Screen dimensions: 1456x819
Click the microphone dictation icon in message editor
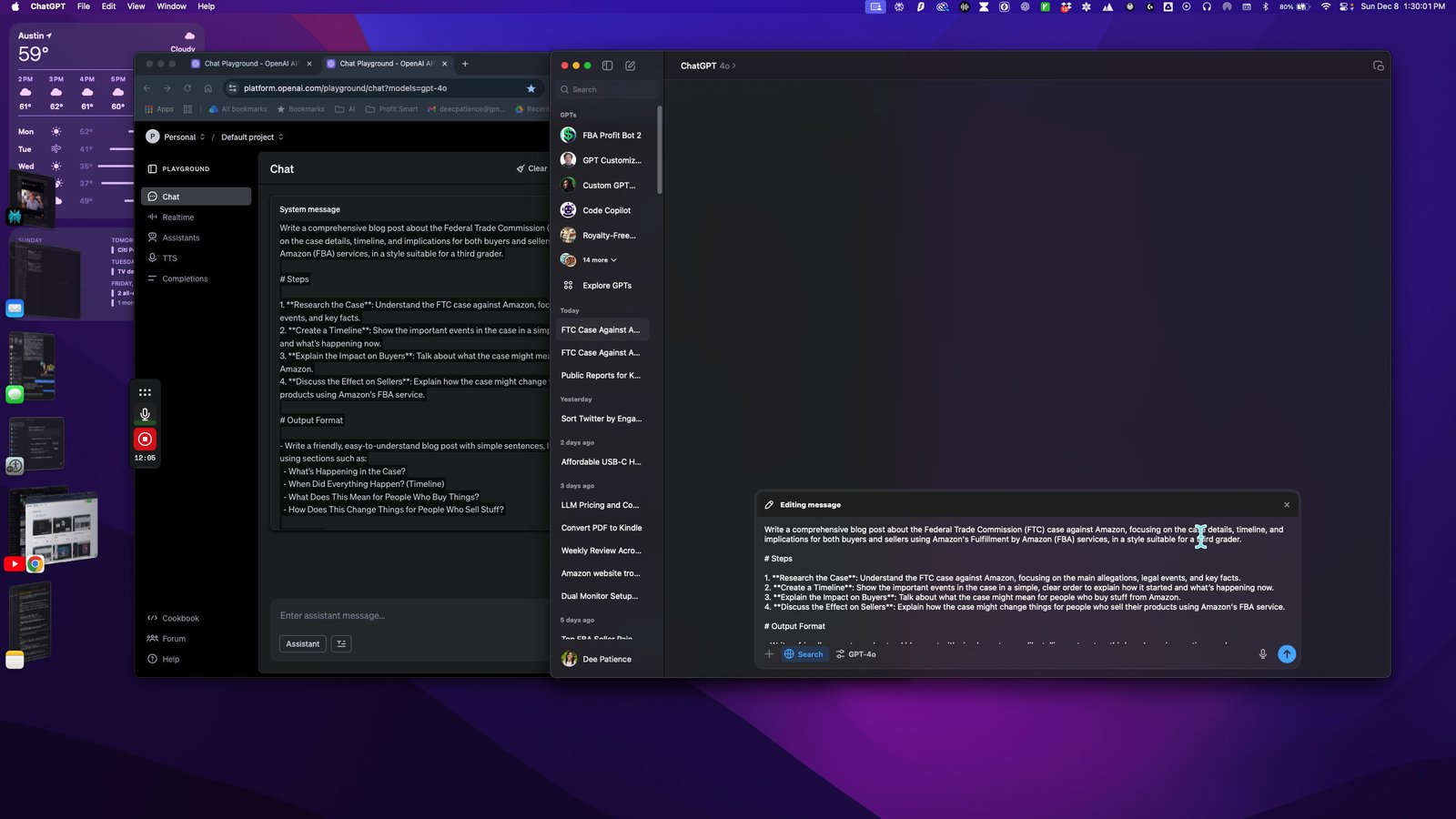1262,654
